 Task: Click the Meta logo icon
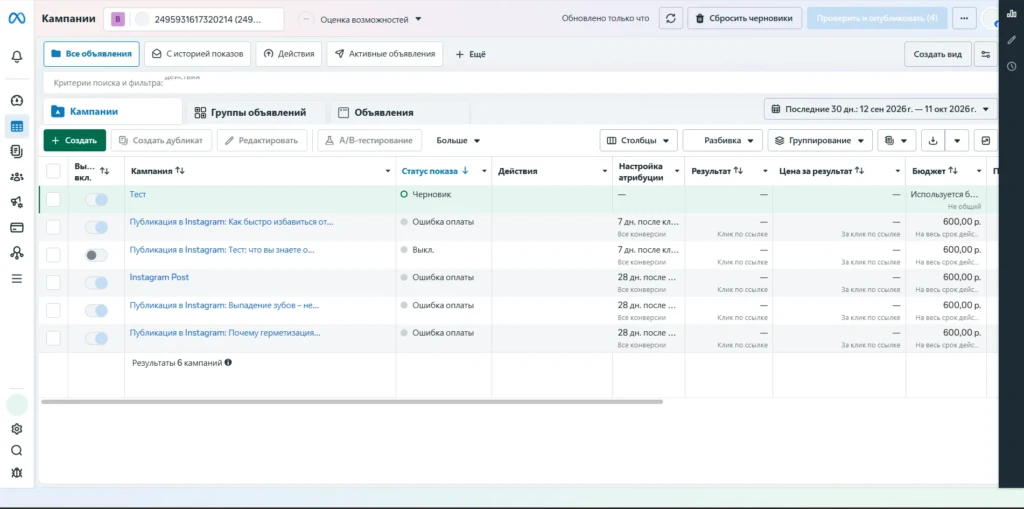[x=16, y=18]
